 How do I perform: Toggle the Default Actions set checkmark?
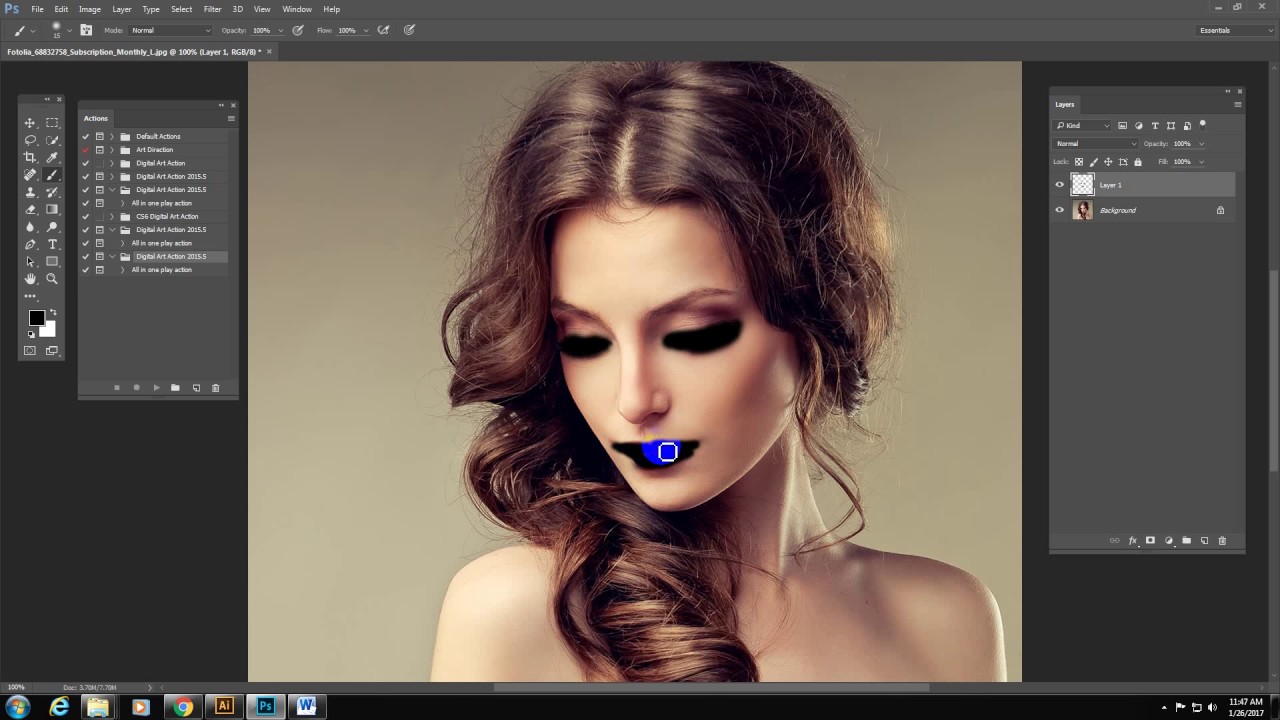[86, 136]
